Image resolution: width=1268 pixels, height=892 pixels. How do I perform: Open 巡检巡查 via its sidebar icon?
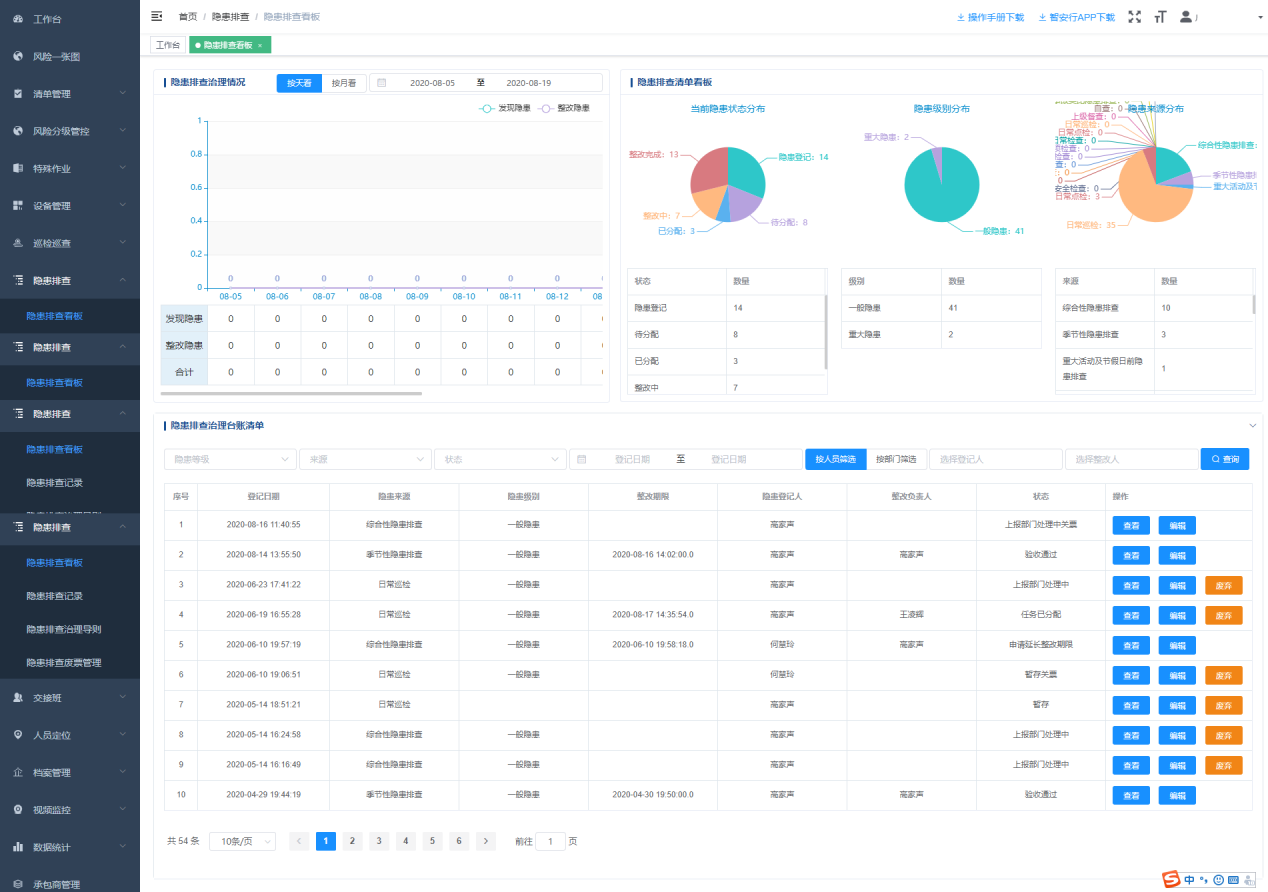pos(18,243)
